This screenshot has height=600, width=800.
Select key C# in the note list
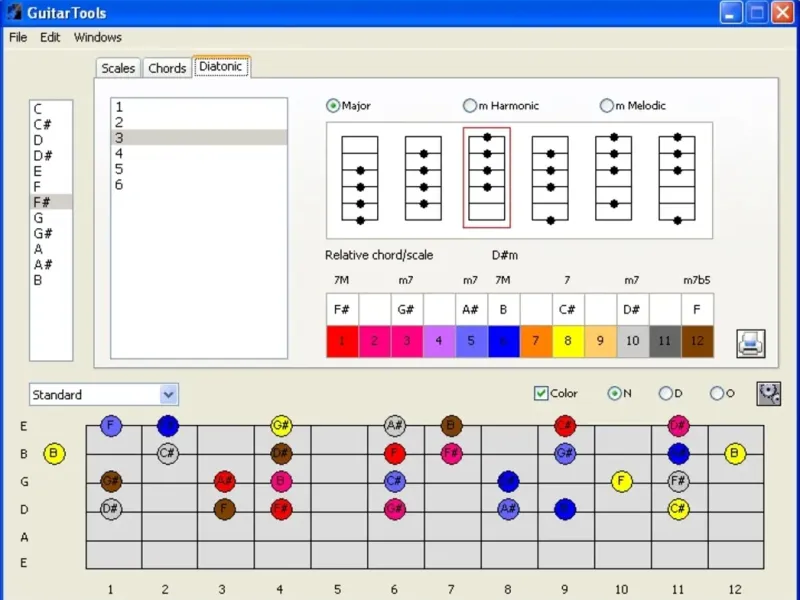point(51,124)
